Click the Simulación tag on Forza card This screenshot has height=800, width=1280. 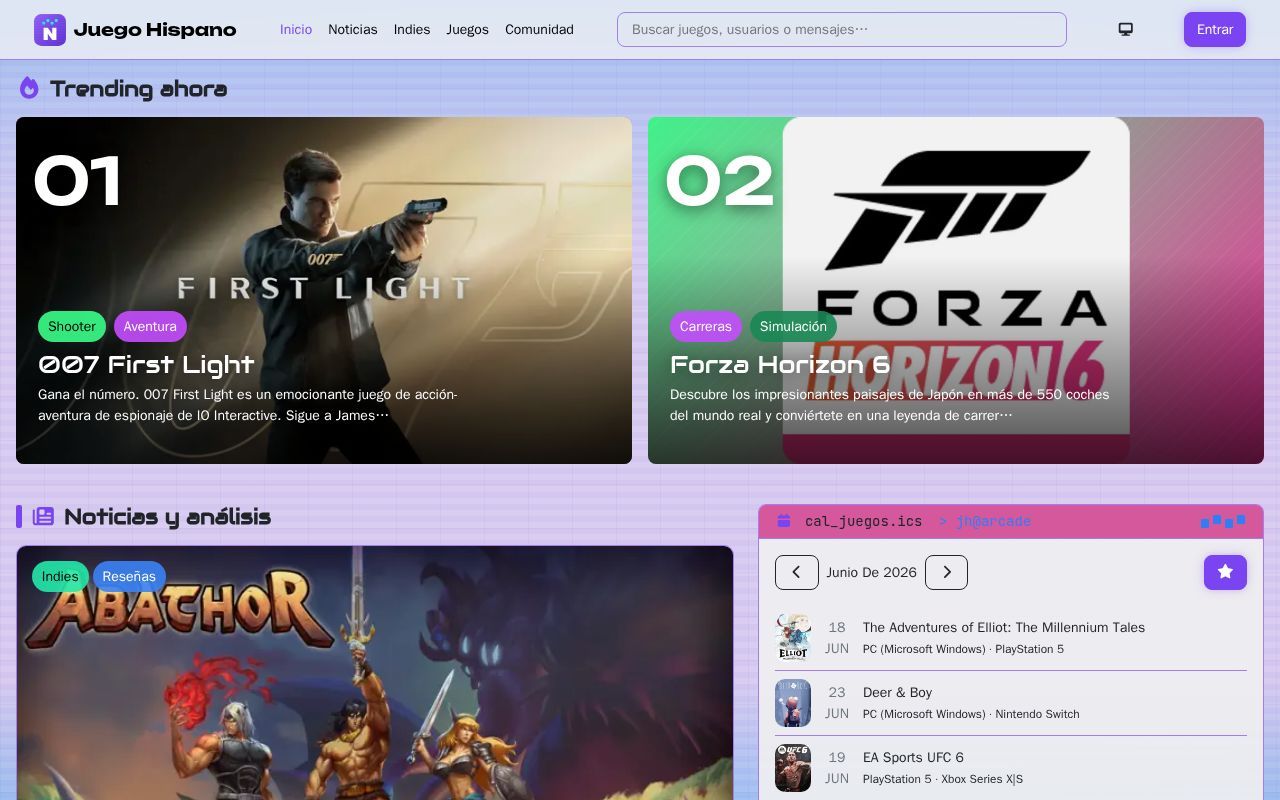(793, 326)
